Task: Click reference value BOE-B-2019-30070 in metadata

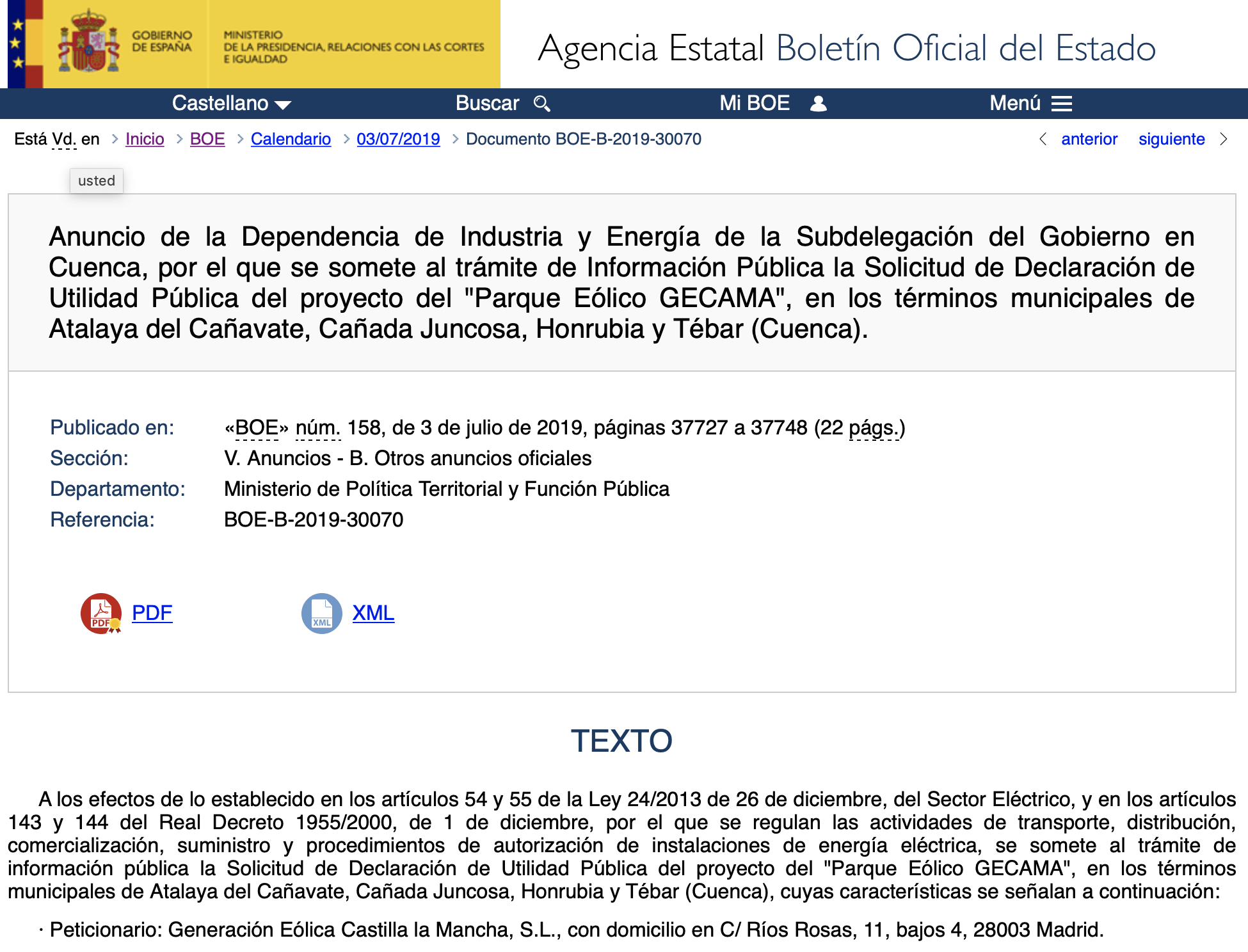Action: coord(314,520)
